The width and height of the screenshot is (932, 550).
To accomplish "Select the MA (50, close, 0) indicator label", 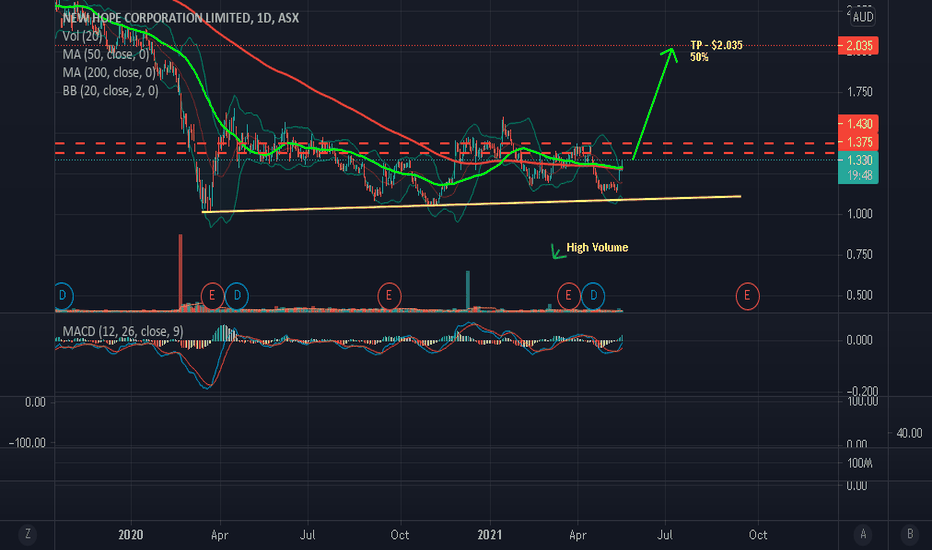I will click(x=106, y=54).
